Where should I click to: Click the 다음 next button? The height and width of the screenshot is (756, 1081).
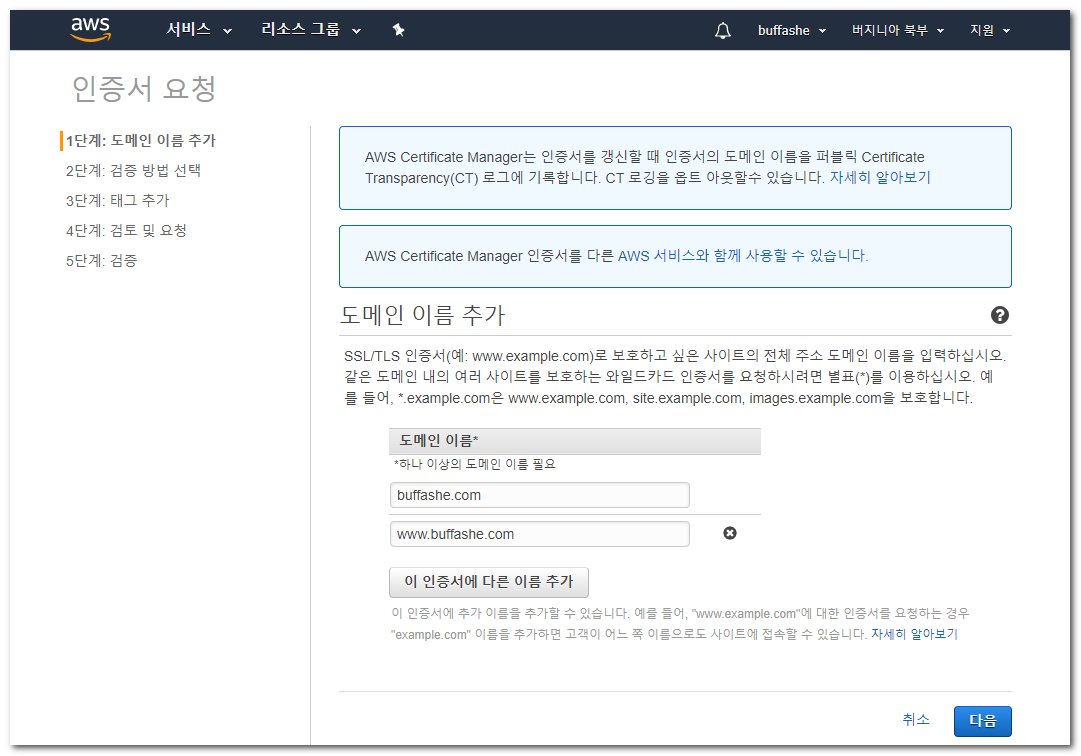tap(982, 721)
